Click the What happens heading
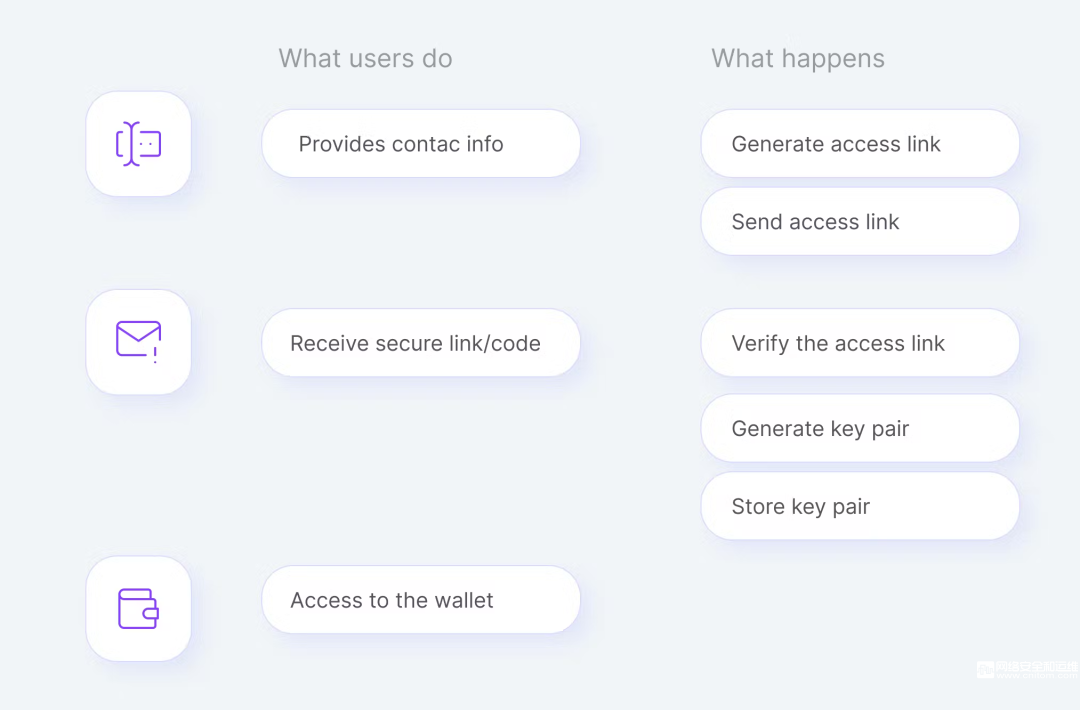1080x710 pixels. tap(798, 59)
